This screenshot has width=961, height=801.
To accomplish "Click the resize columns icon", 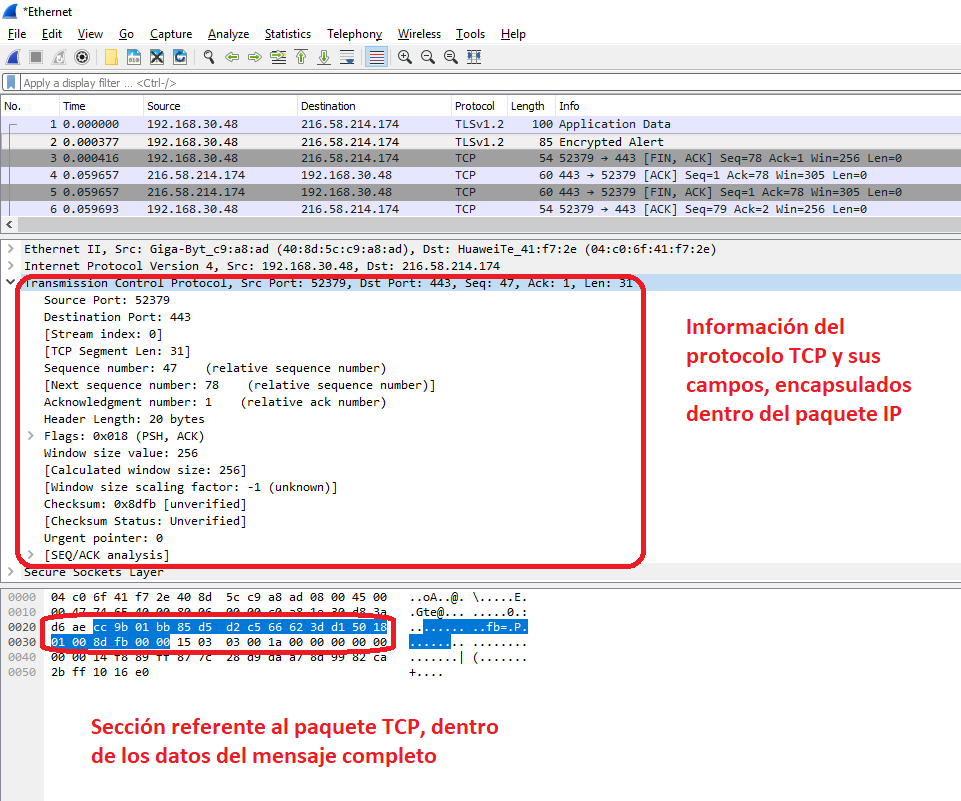I will tap(476, 57).
